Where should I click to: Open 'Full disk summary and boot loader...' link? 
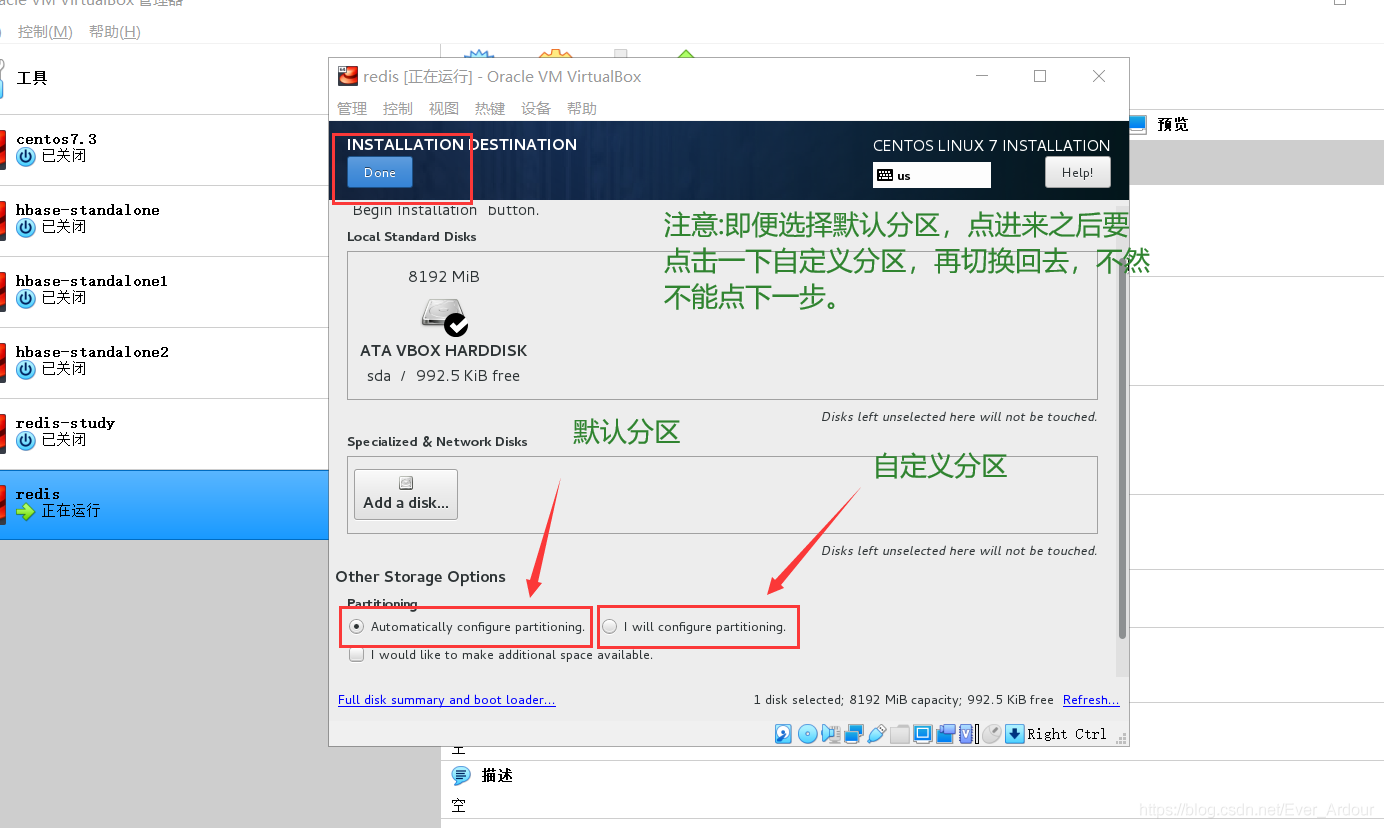[447, 700]
